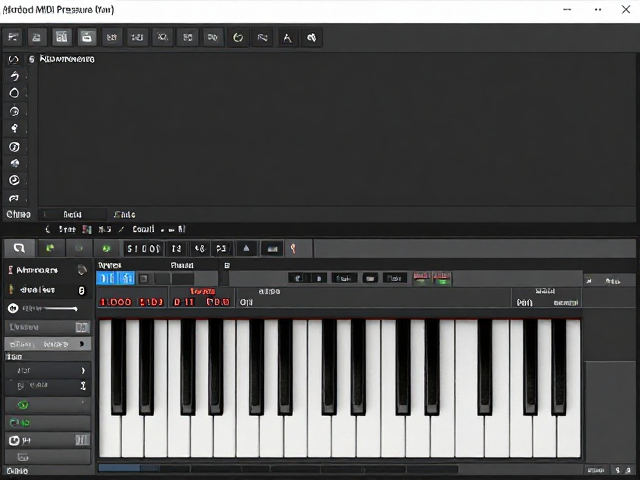Click the double green circles in left panel
Viewport: 640px width, 480px height.
20,423
